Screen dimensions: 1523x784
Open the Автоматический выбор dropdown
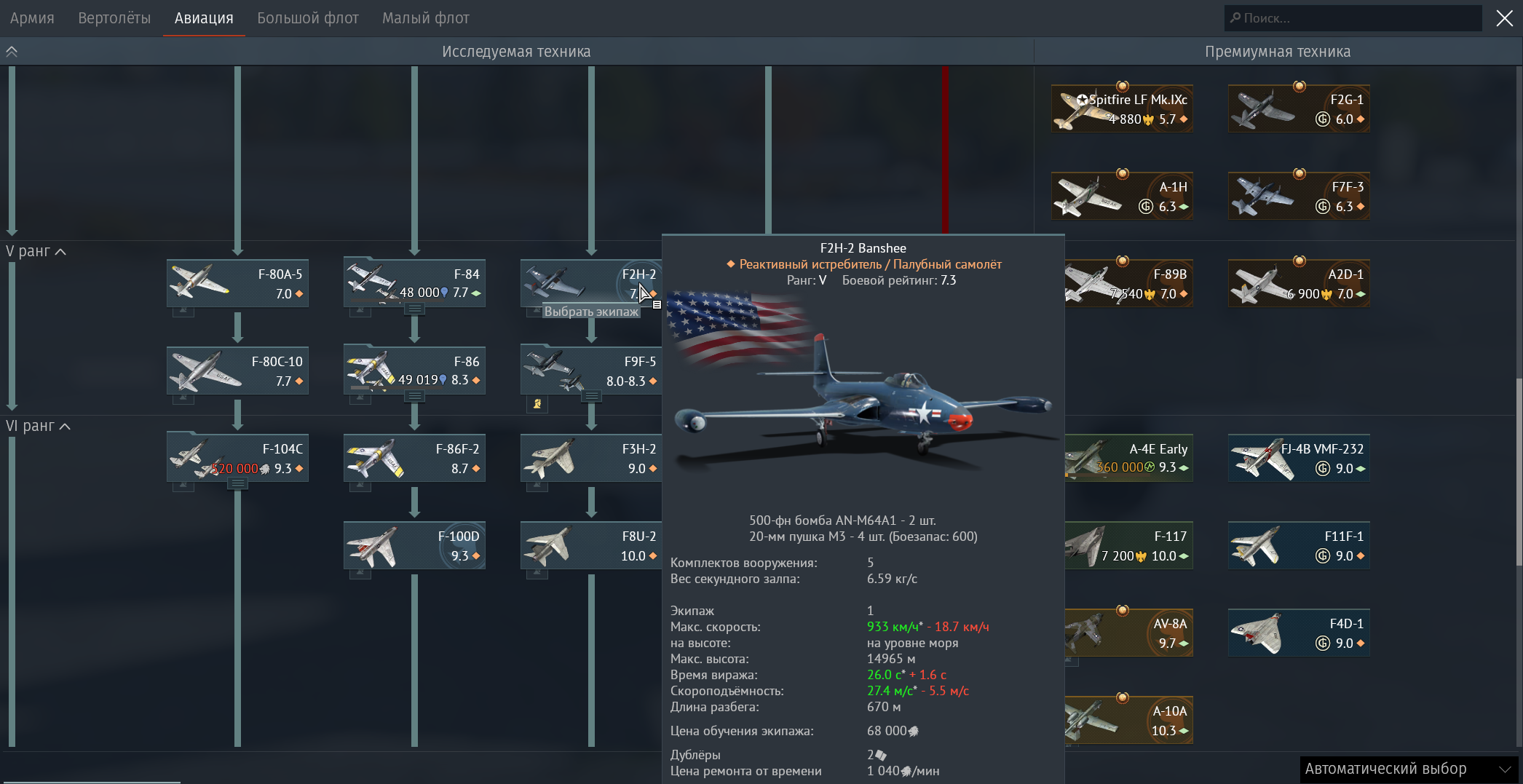1408,769
